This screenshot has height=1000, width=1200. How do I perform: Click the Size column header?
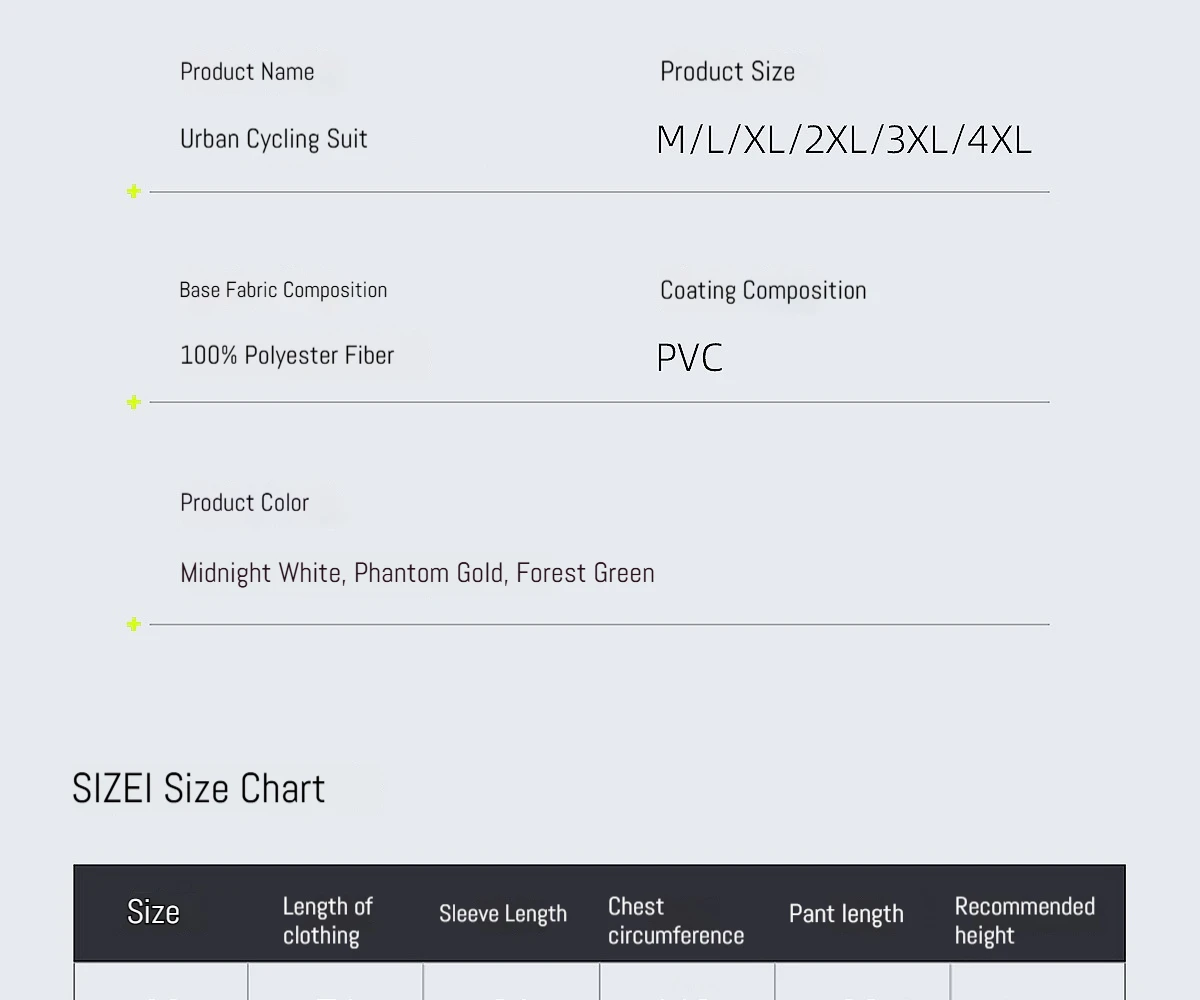153,912
